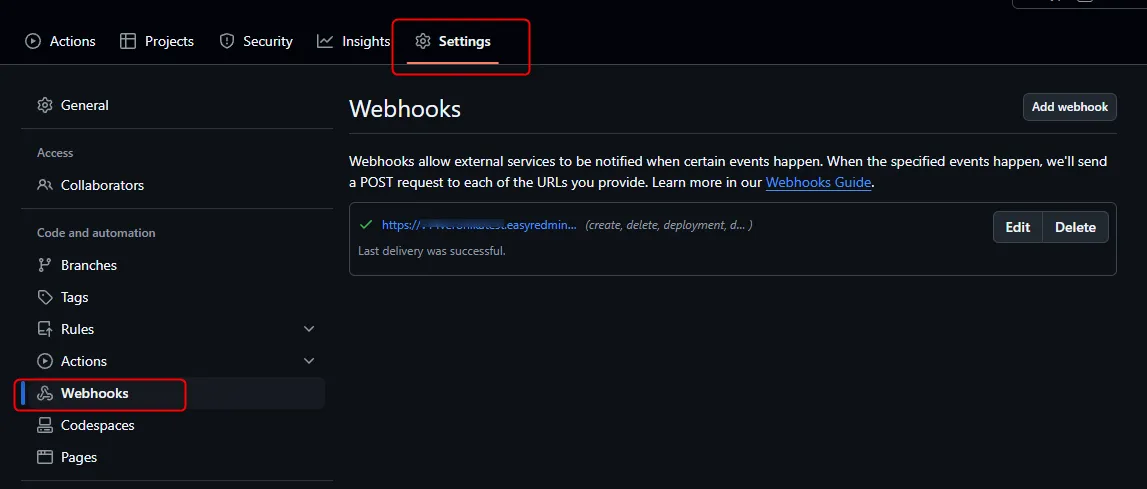Expand the Rules section chevron

click(309, 329)
